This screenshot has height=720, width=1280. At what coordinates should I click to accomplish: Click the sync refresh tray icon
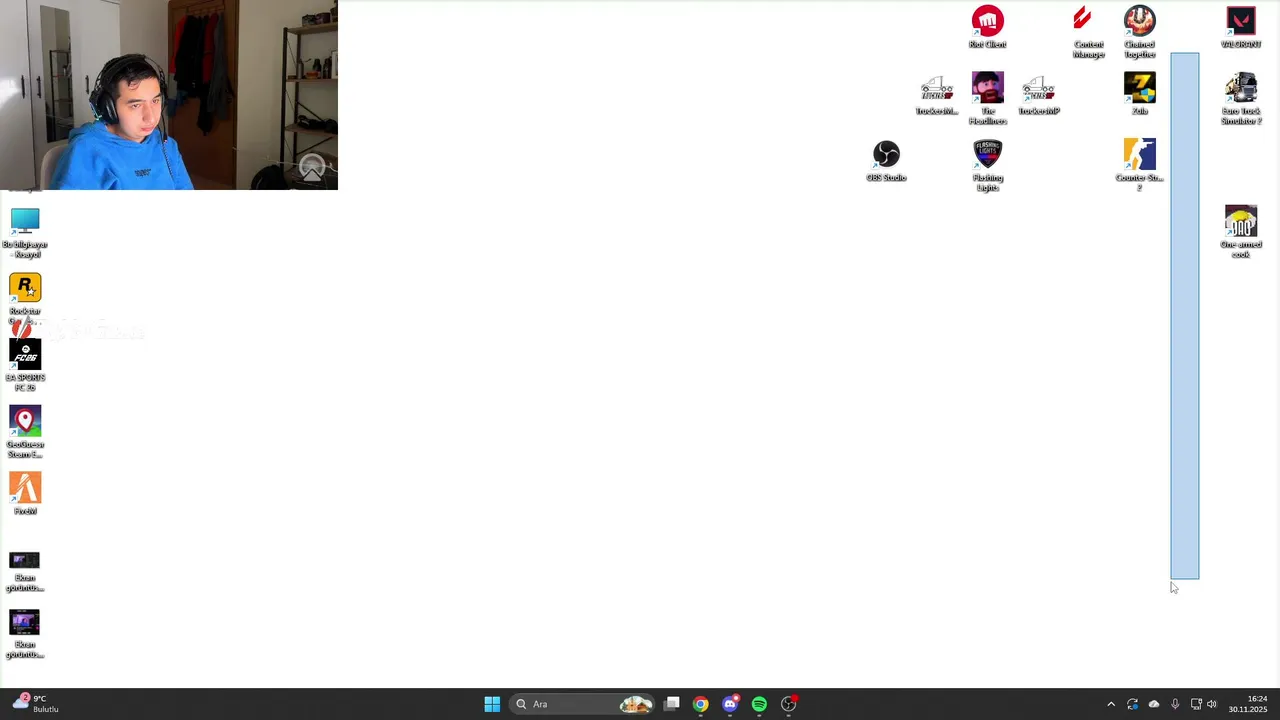click(x=1132, y=704)
